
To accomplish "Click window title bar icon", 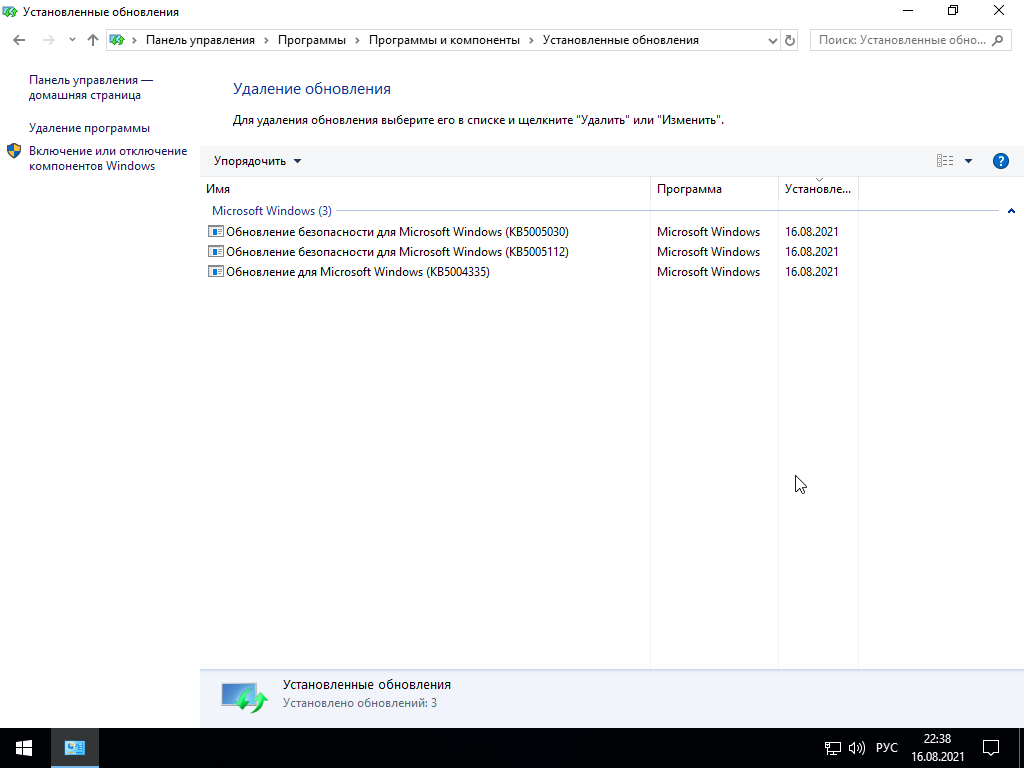I will (x=10, y=11).
